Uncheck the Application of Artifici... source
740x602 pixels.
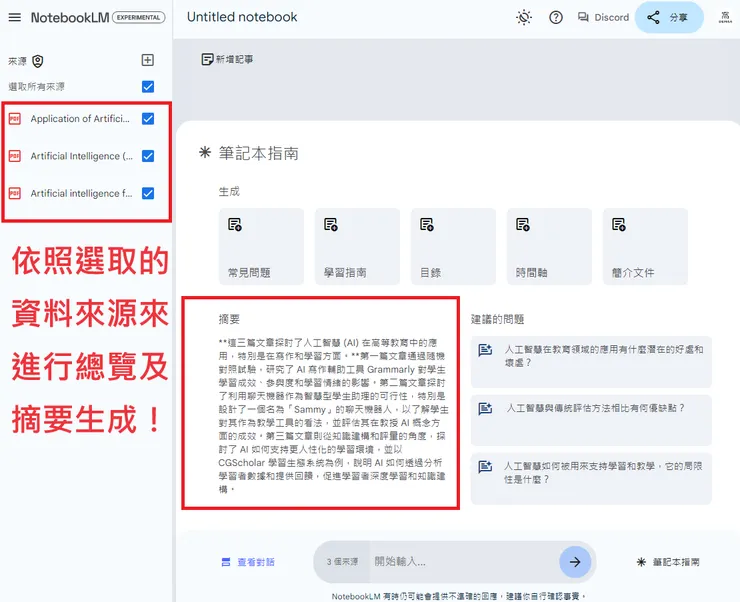click(148, 118)
